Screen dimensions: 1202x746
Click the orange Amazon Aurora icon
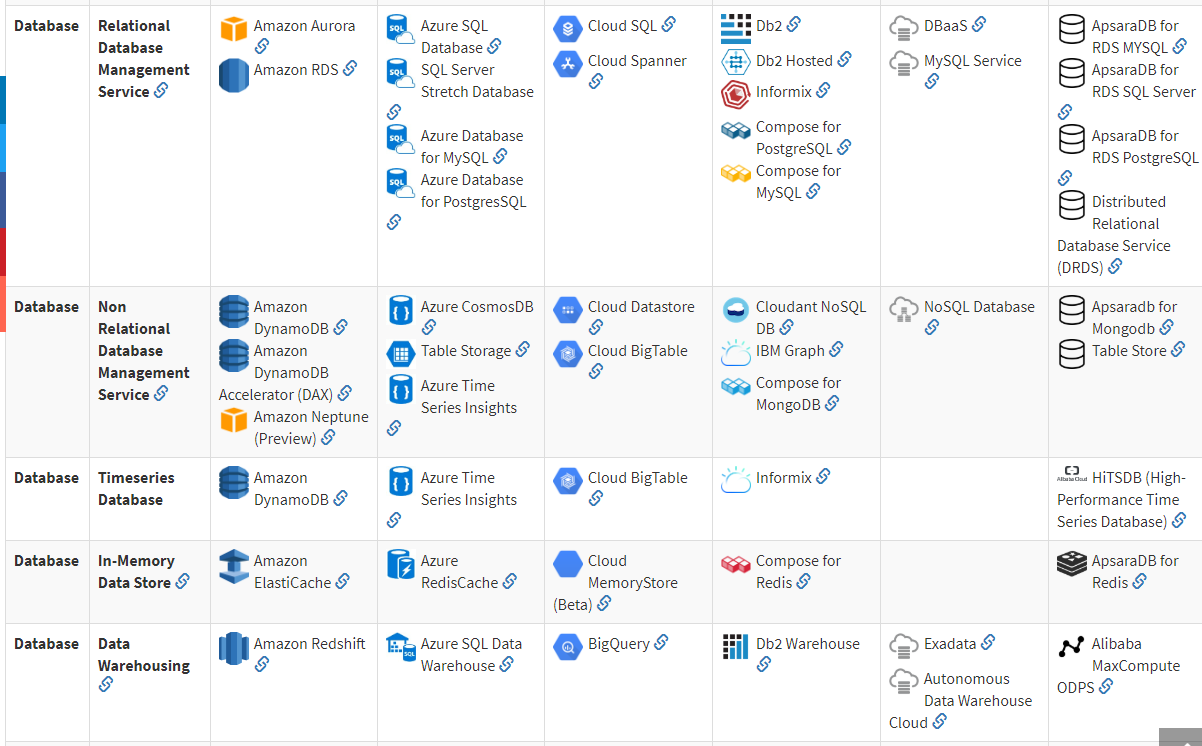coord(234,30)
